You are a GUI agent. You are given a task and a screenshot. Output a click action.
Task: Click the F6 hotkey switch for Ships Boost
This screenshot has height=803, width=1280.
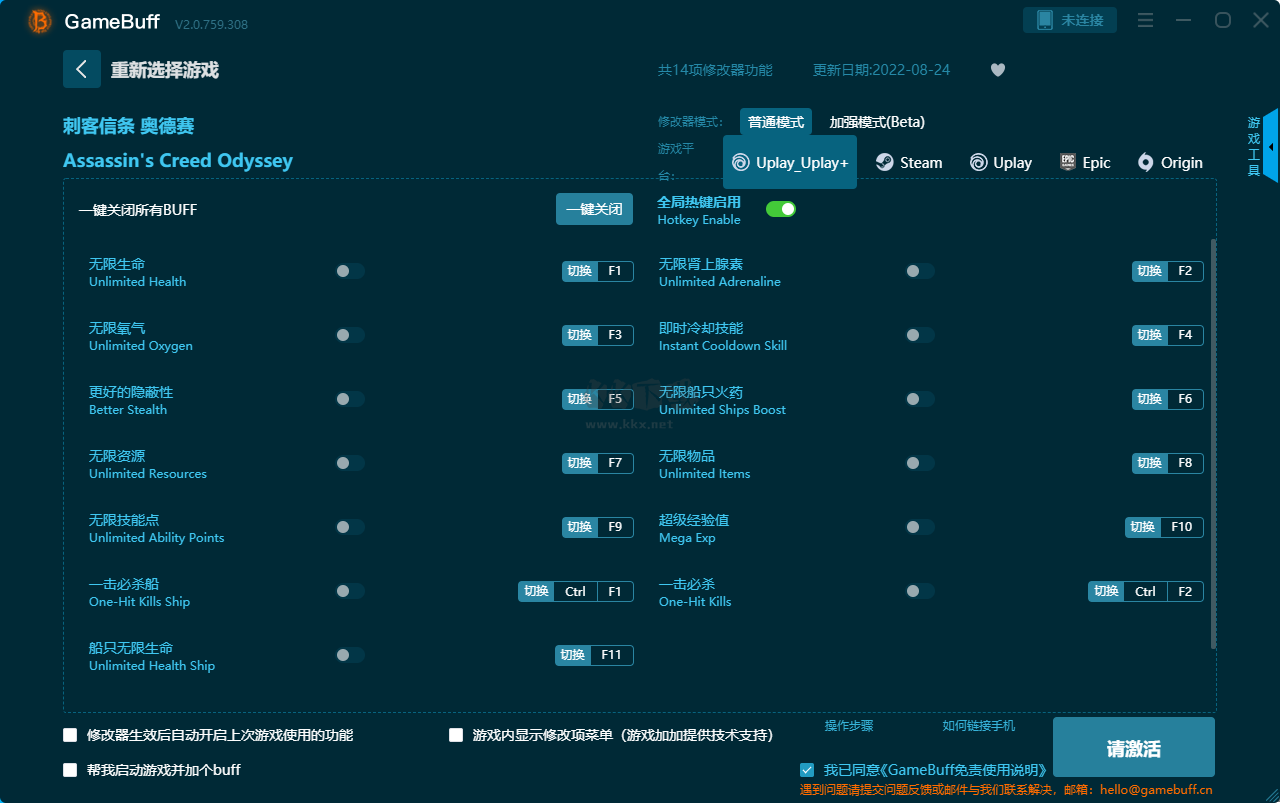pyautogui.click(x=1168, y=399)
